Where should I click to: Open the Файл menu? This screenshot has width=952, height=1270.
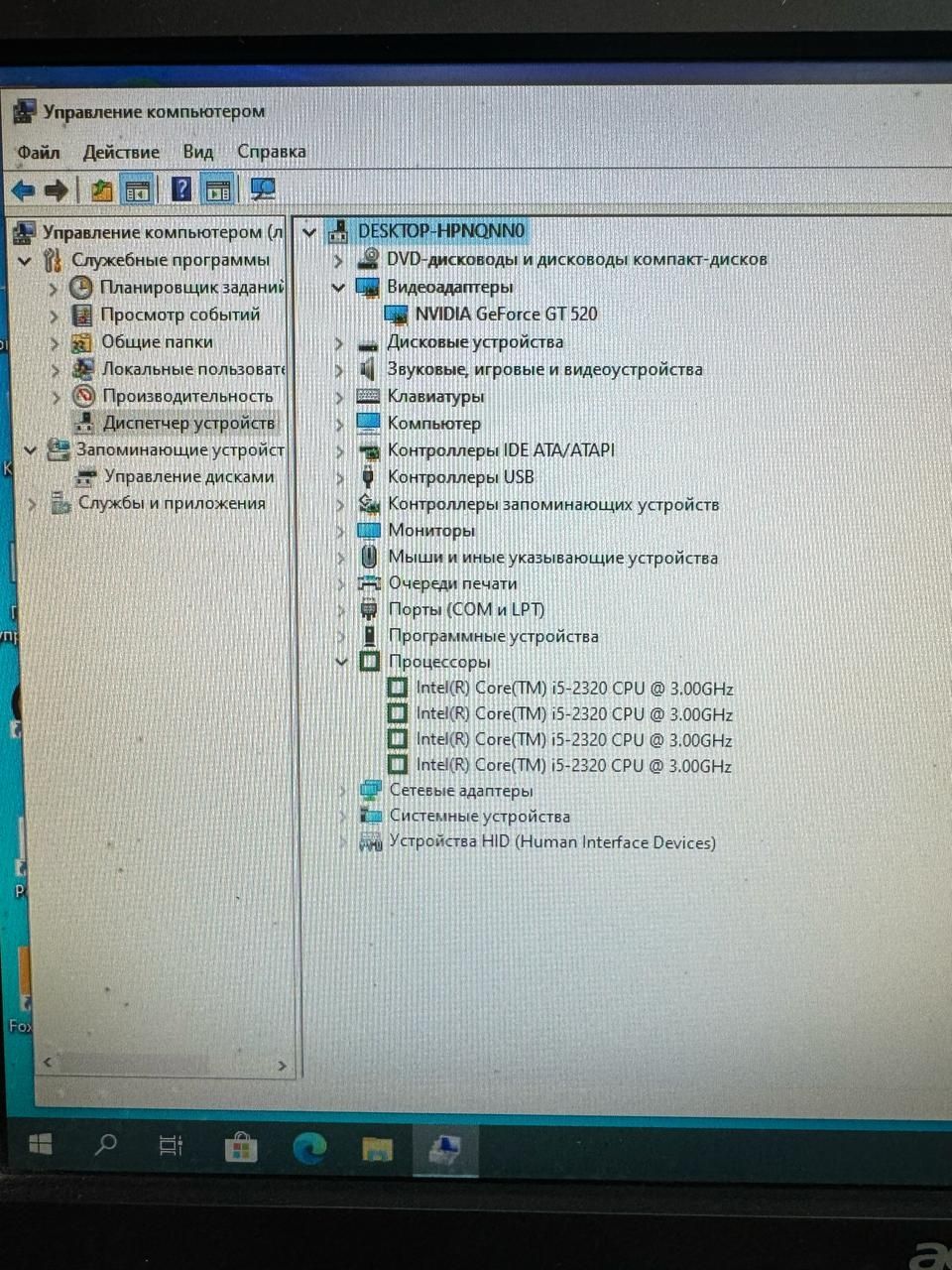tap(38, 152)
